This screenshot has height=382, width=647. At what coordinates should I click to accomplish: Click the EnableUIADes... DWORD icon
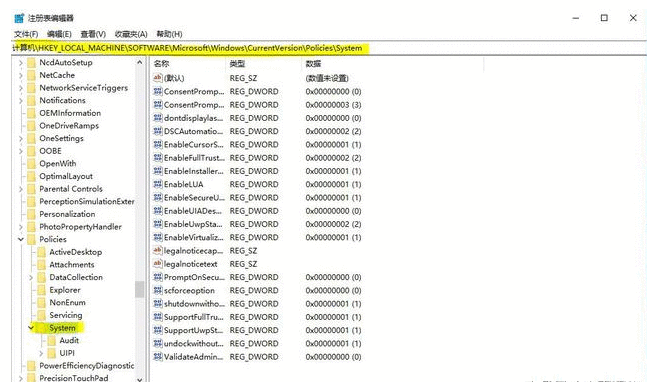tap(157, 210)
